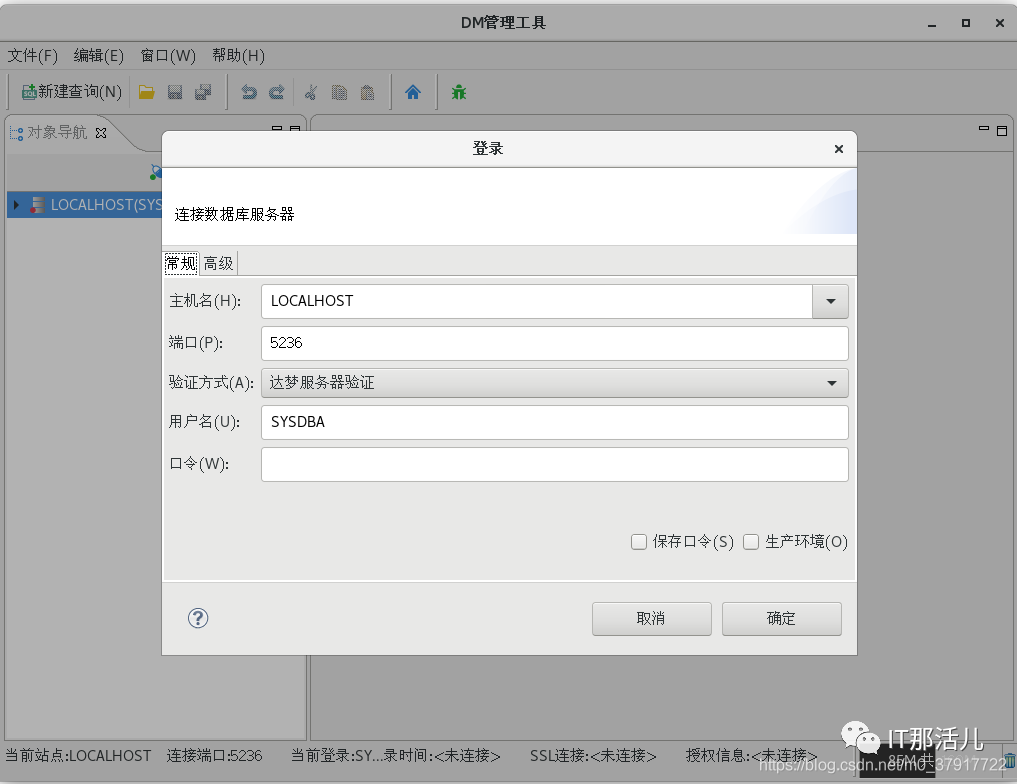Close the DM管理工具 main window

click(x=999, y=23)
